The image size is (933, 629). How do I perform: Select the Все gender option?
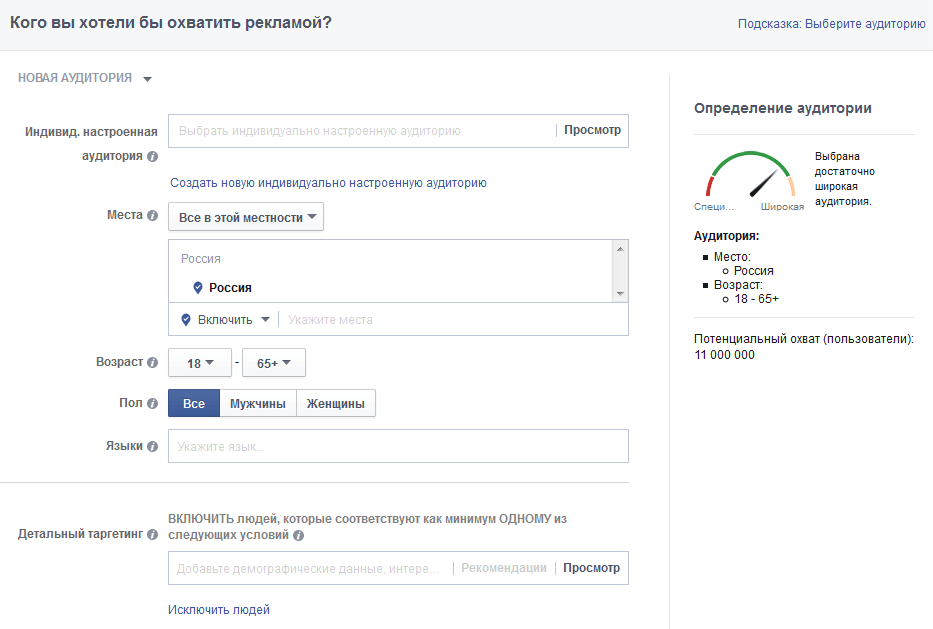[194, 404]
